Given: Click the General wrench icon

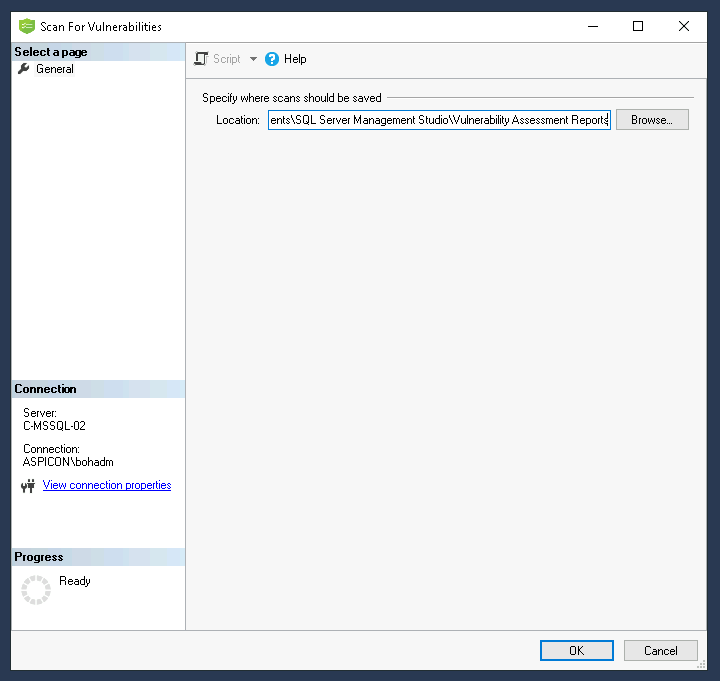Looking at the screenshot, I should coord(23,69).
